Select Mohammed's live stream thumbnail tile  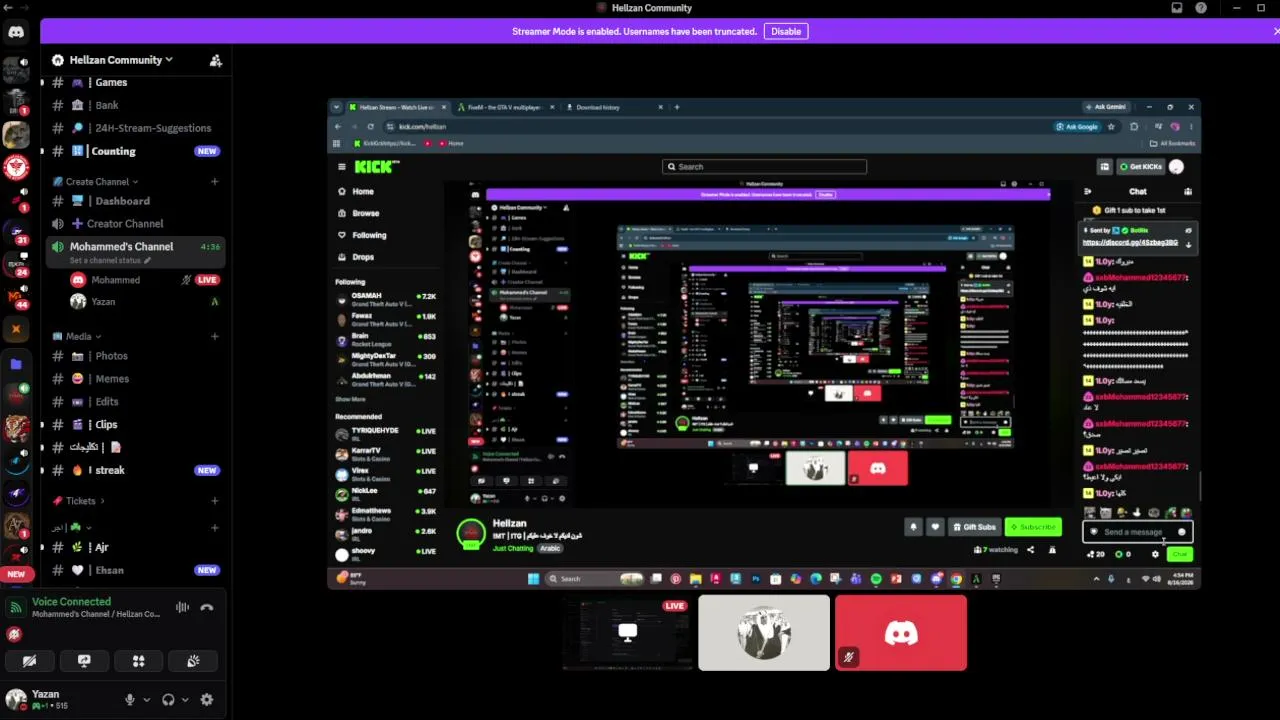(627, 633)
